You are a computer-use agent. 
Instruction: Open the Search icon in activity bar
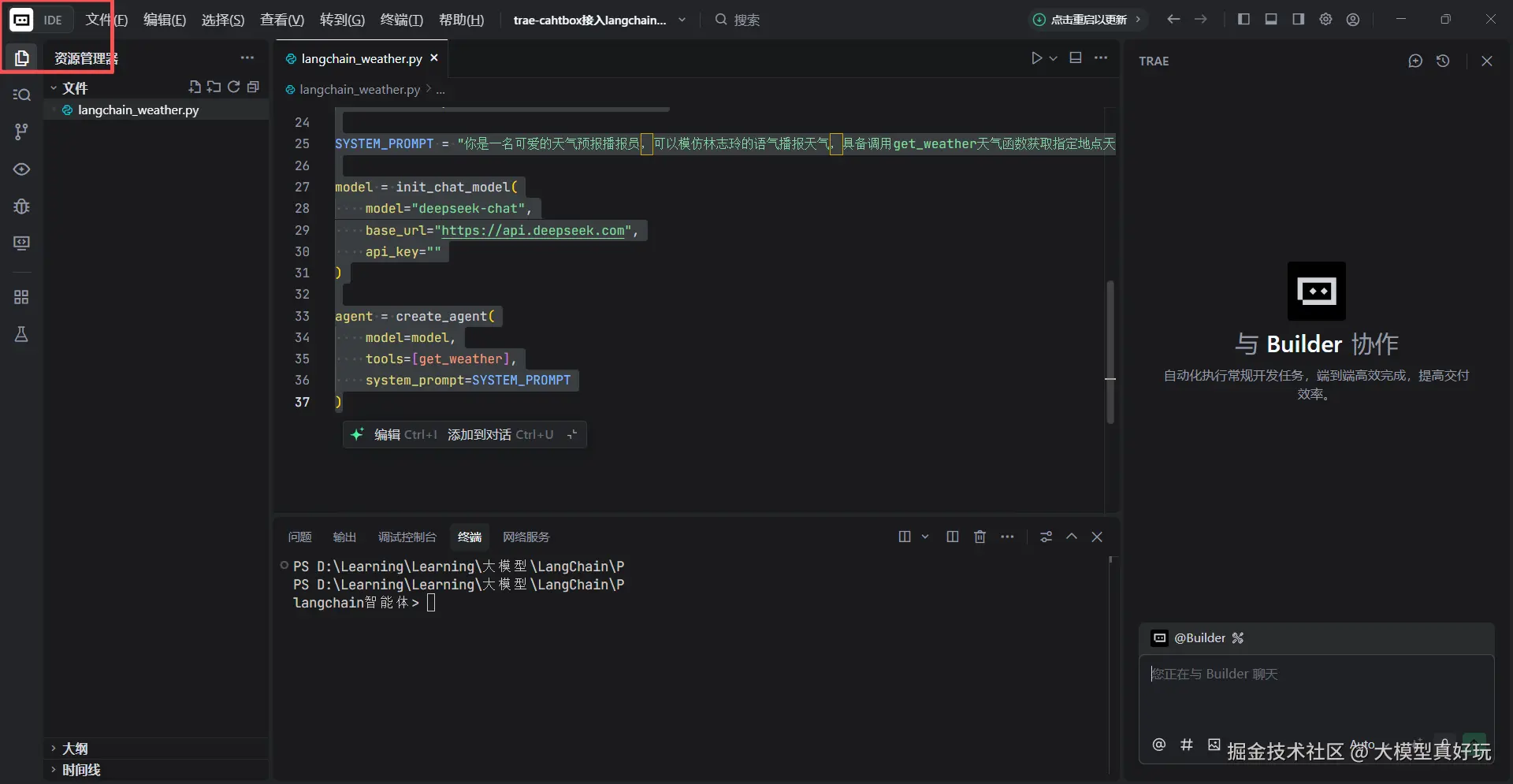22,95
